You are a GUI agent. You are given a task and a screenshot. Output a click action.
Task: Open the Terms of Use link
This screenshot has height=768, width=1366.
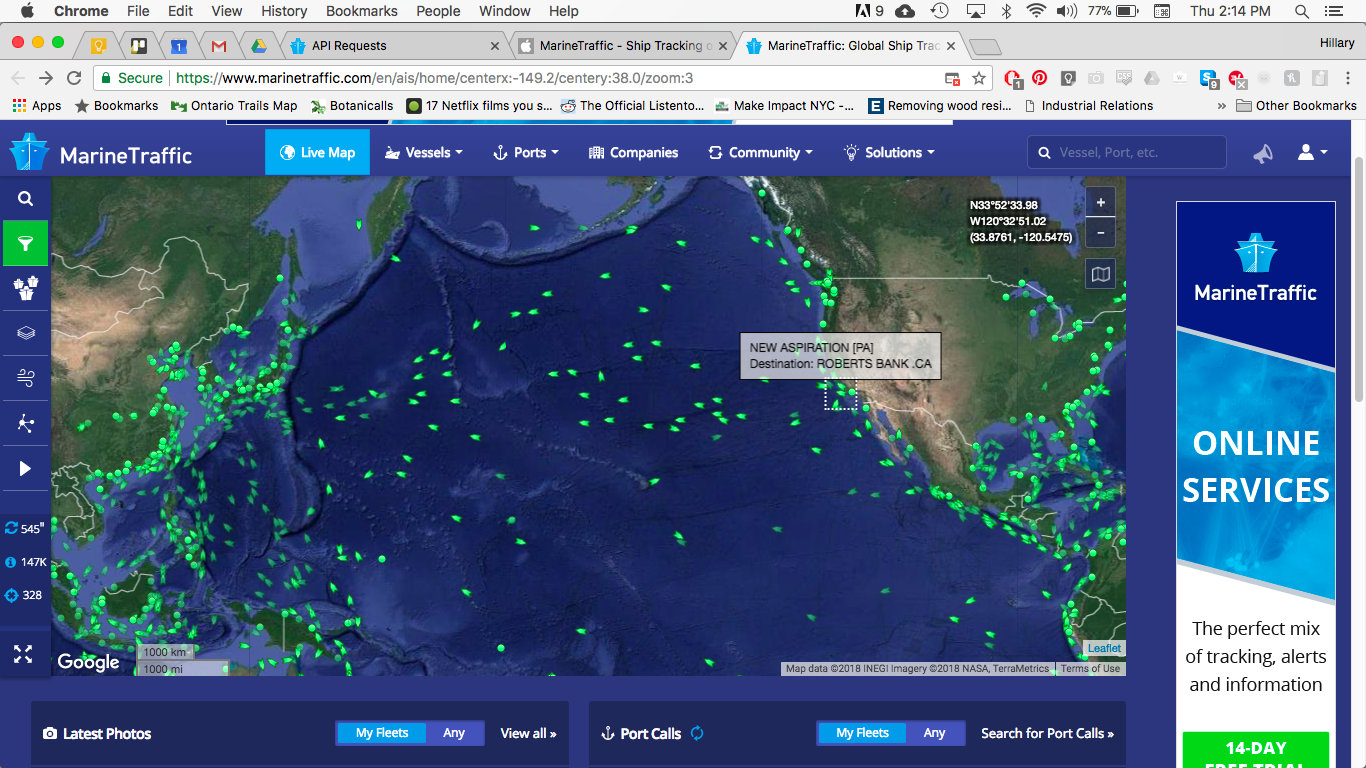(x=1090, y=668)
